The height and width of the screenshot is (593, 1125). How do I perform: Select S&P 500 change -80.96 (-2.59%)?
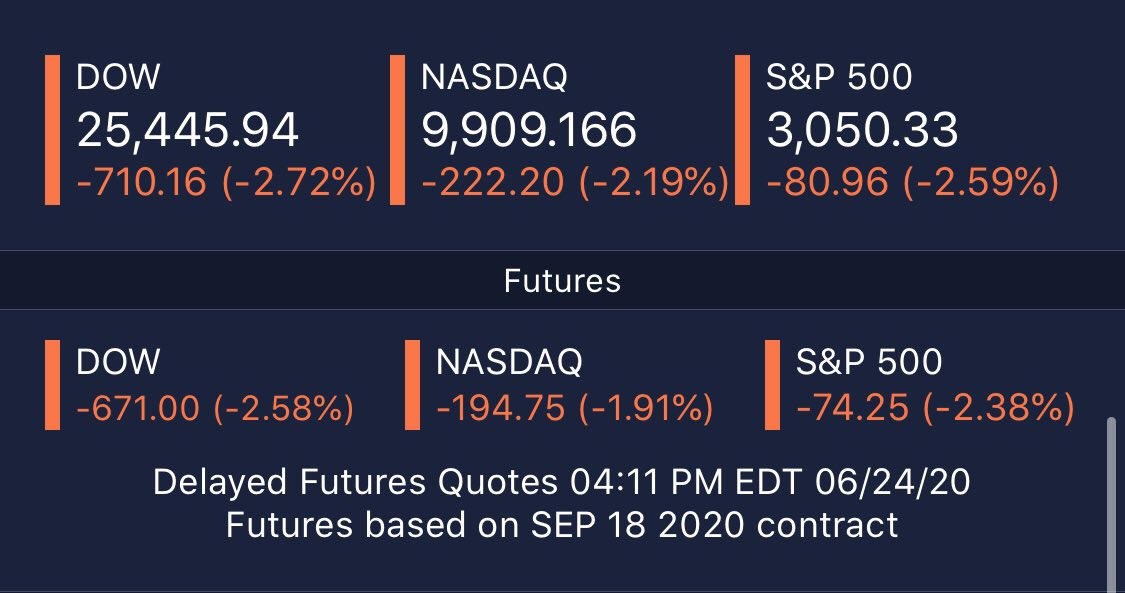[912, 182]
